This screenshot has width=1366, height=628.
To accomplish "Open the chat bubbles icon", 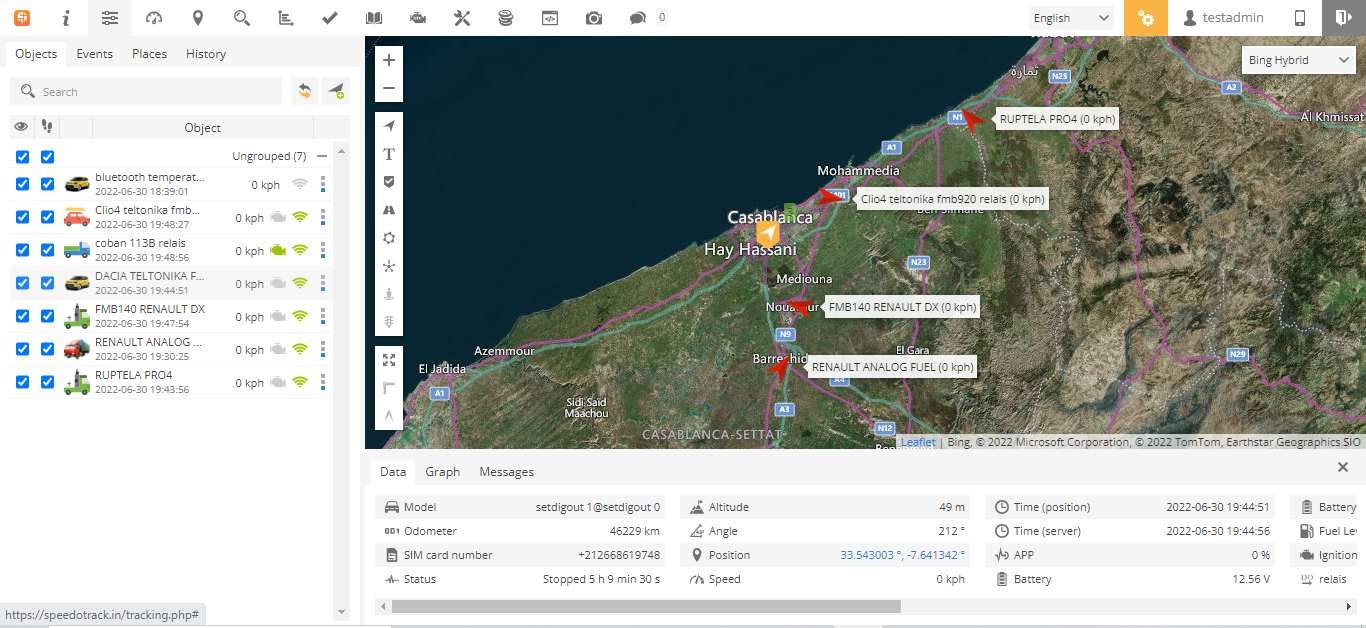I will (637, 18).
